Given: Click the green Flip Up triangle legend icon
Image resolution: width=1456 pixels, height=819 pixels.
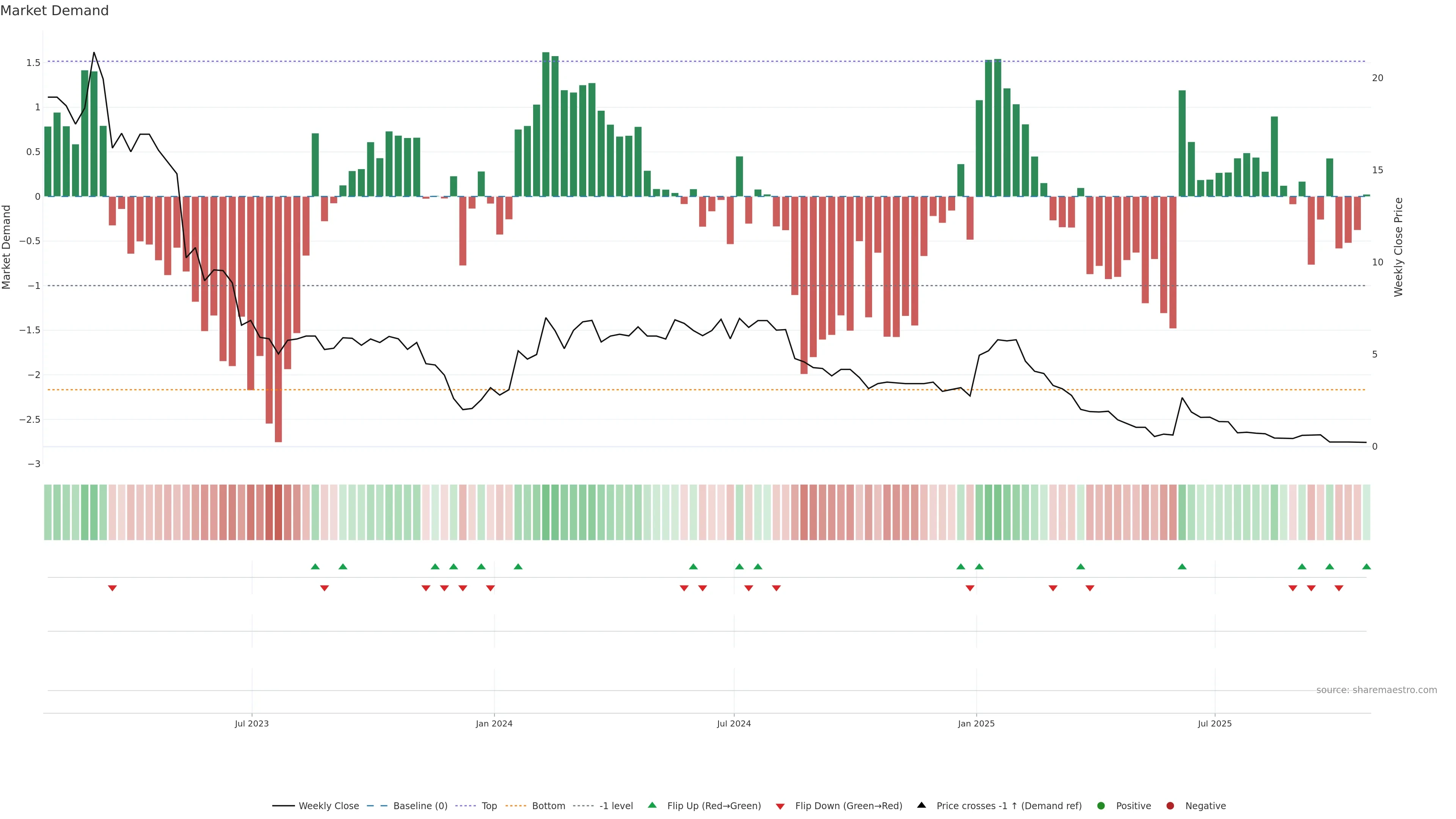Looking at the screenshot, I should (x=652, y=805).
